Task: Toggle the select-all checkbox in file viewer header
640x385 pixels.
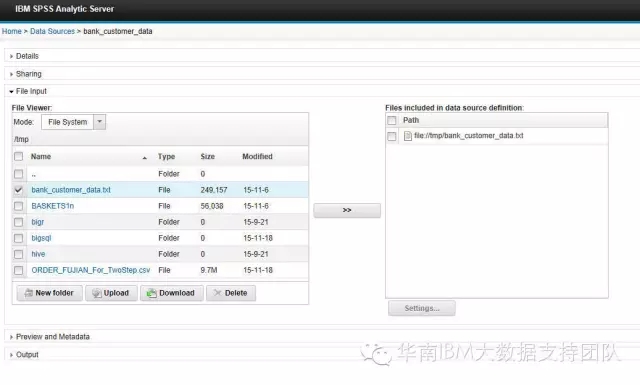Action: click(18, 156)
